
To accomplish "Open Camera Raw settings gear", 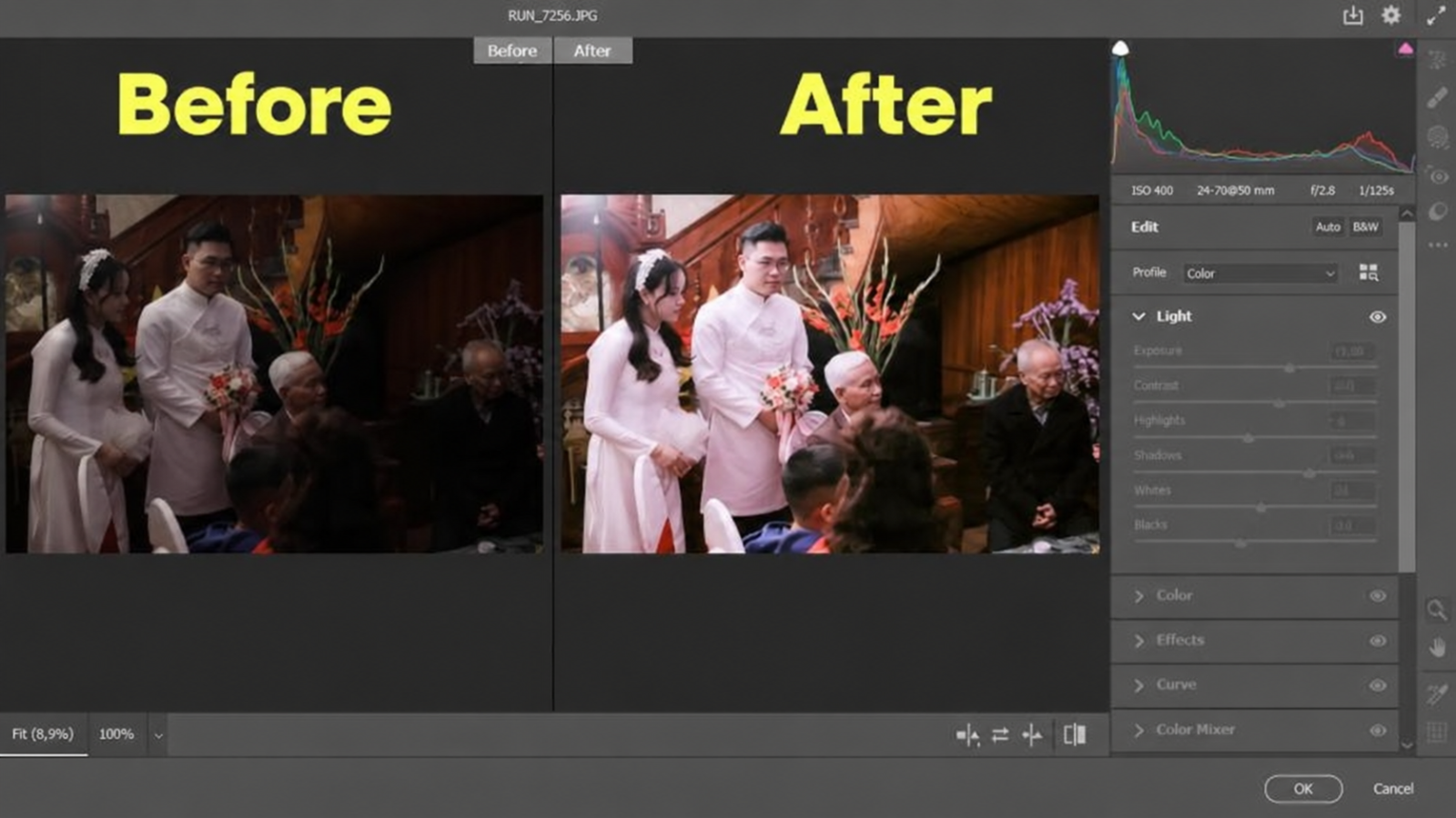I will pos(1391,15).
